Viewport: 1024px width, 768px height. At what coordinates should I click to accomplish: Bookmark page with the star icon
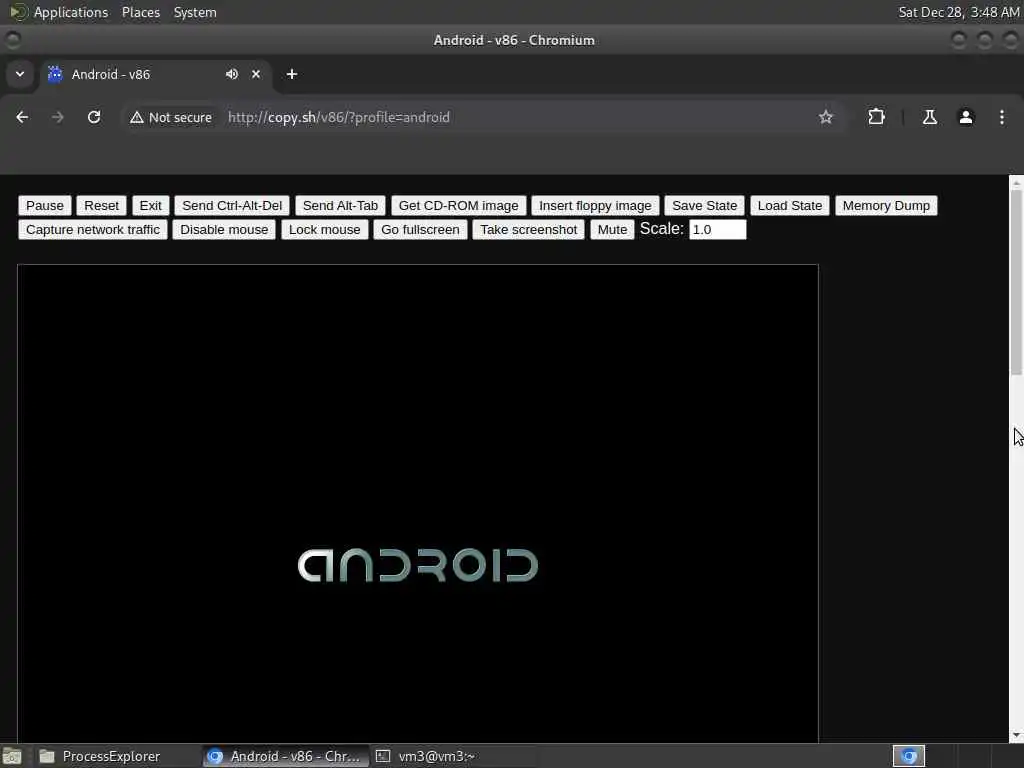pos(825,117)
